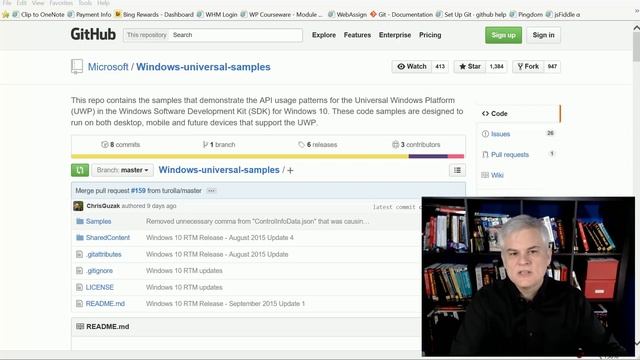Click the SharedContent folder icon

[x=80, y=238]
